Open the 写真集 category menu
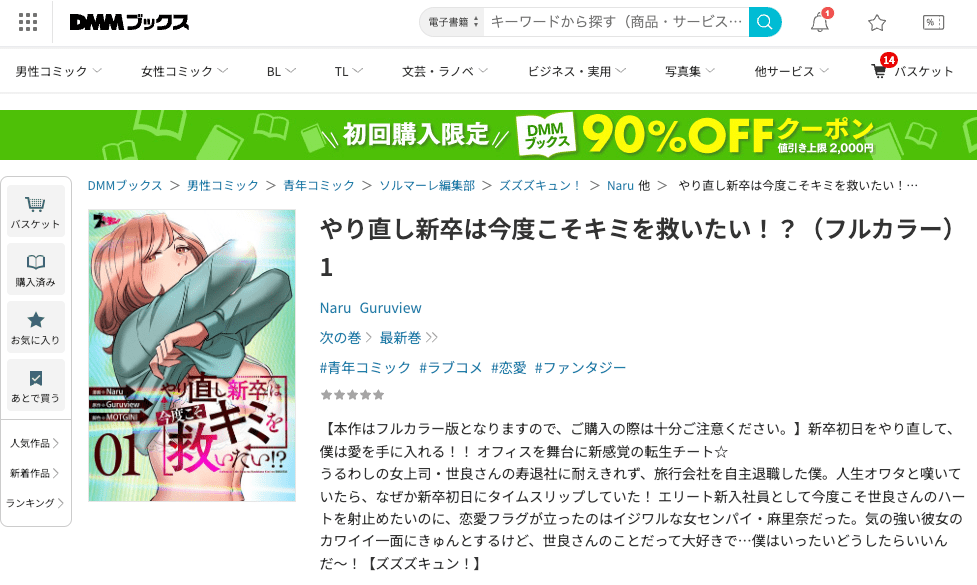The height and width of the screenshot is (585, 977). (x=689, y=71)
